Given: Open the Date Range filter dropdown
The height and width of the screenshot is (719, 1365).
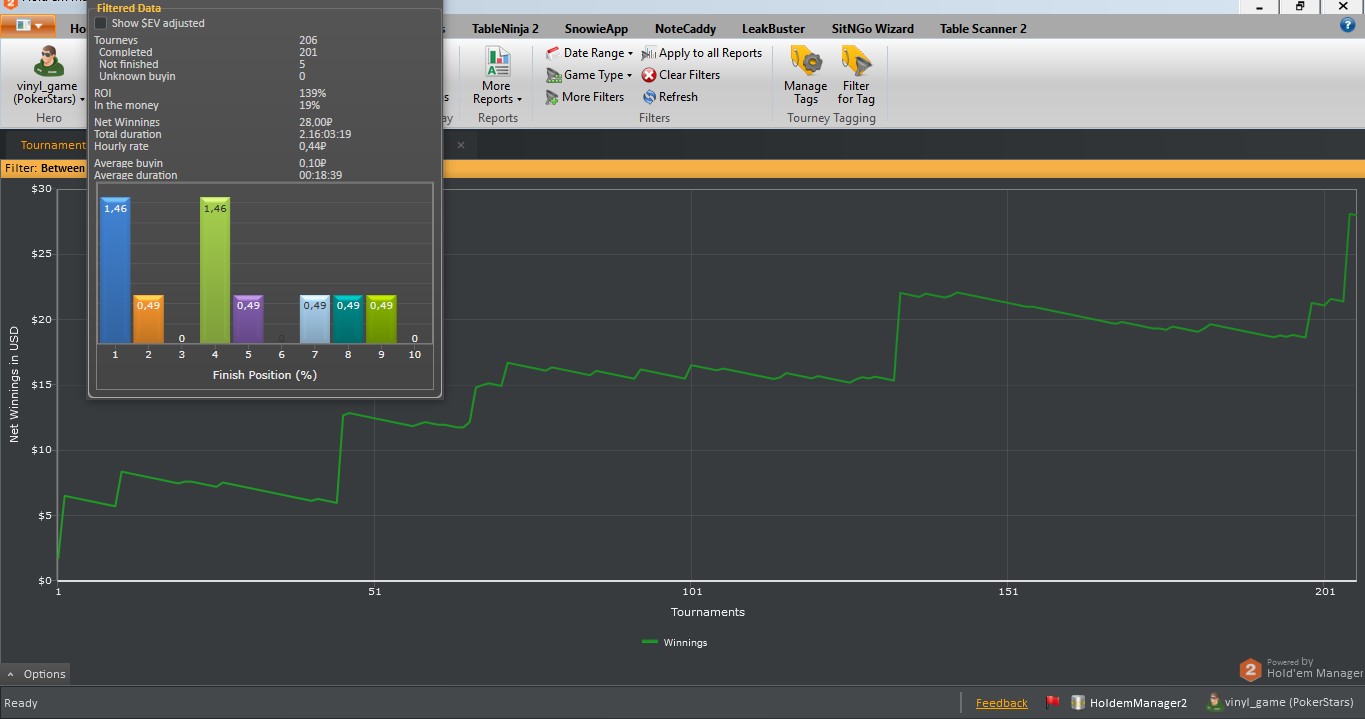Looking at the screenshot, I should [x=590, y=53].
